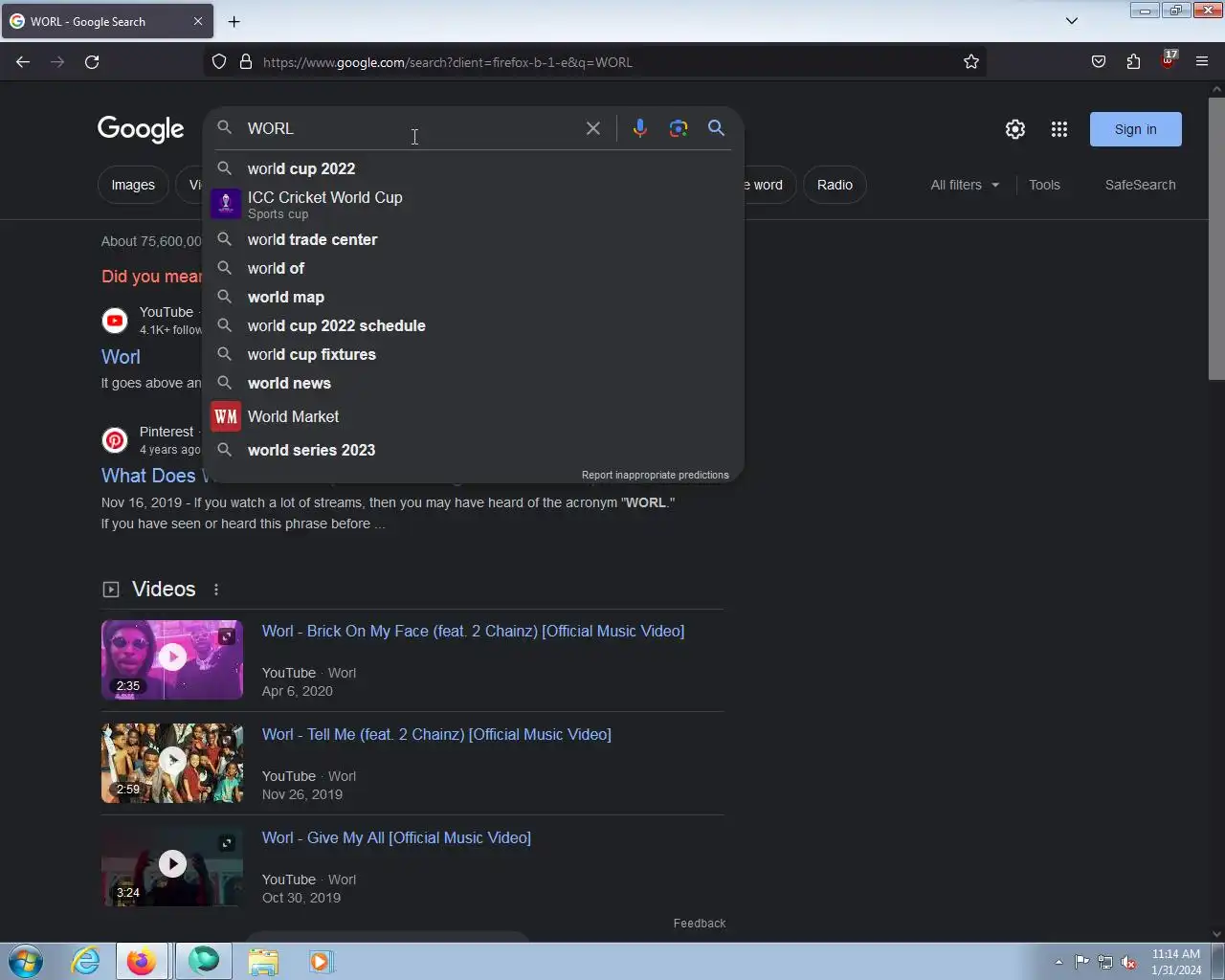Open Worl - Brick On My Face video link
The height and width of the screenshot is (980, 1225).
(x=473, y=631)
